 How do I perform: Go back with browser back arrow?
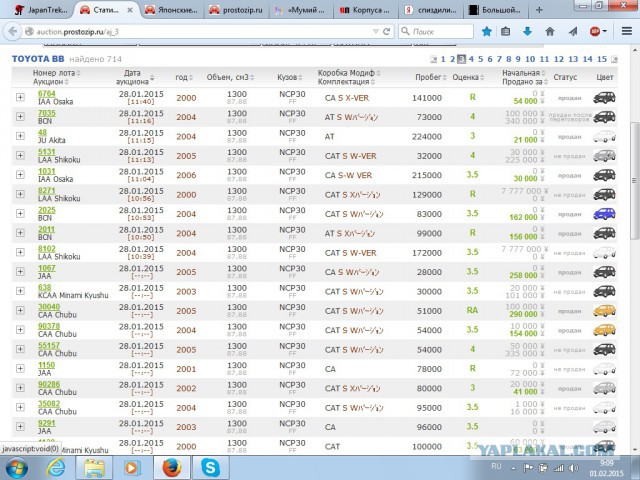13,31
